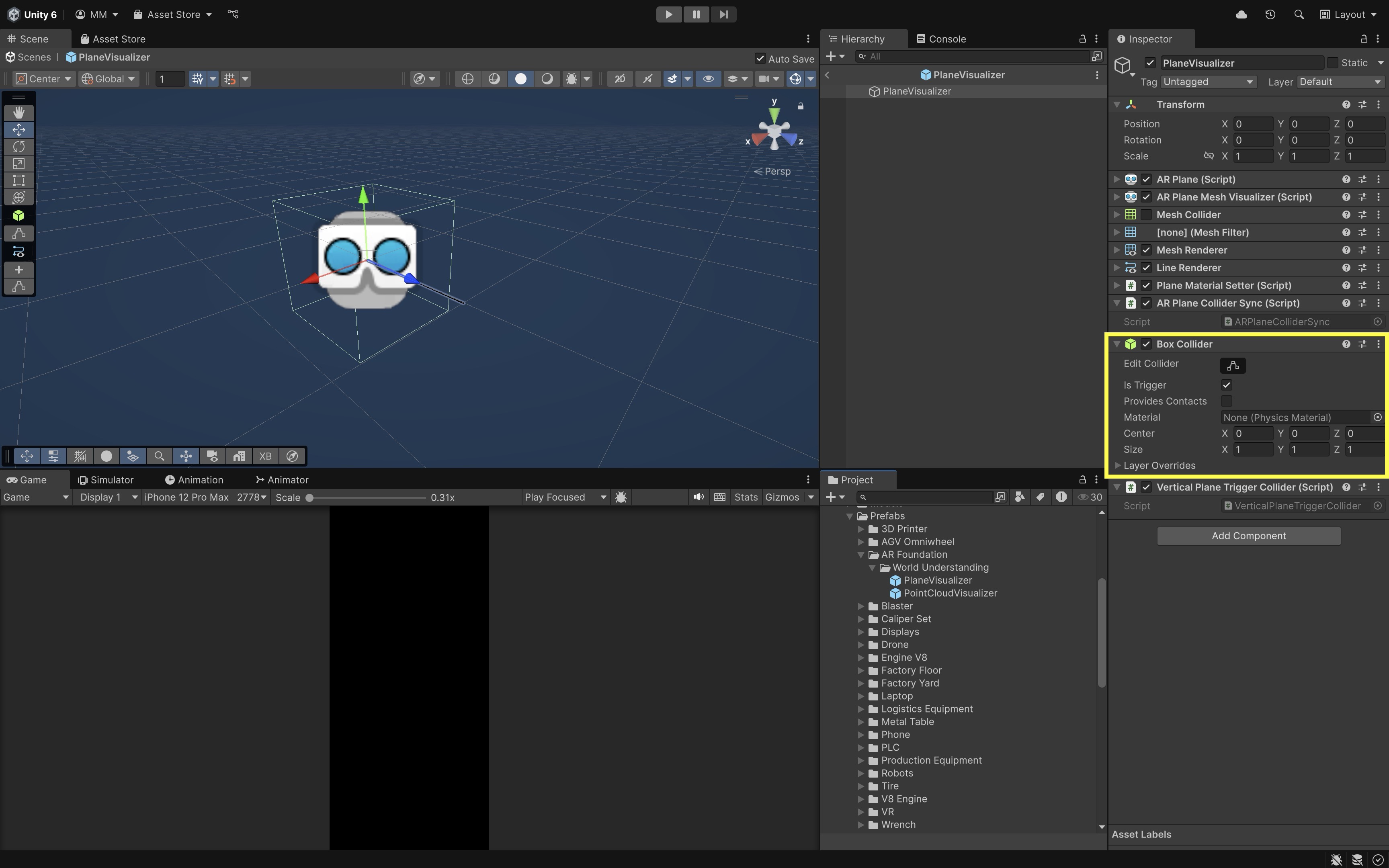Uncheck Is Trigger on Box Collider

[1227, 385]
